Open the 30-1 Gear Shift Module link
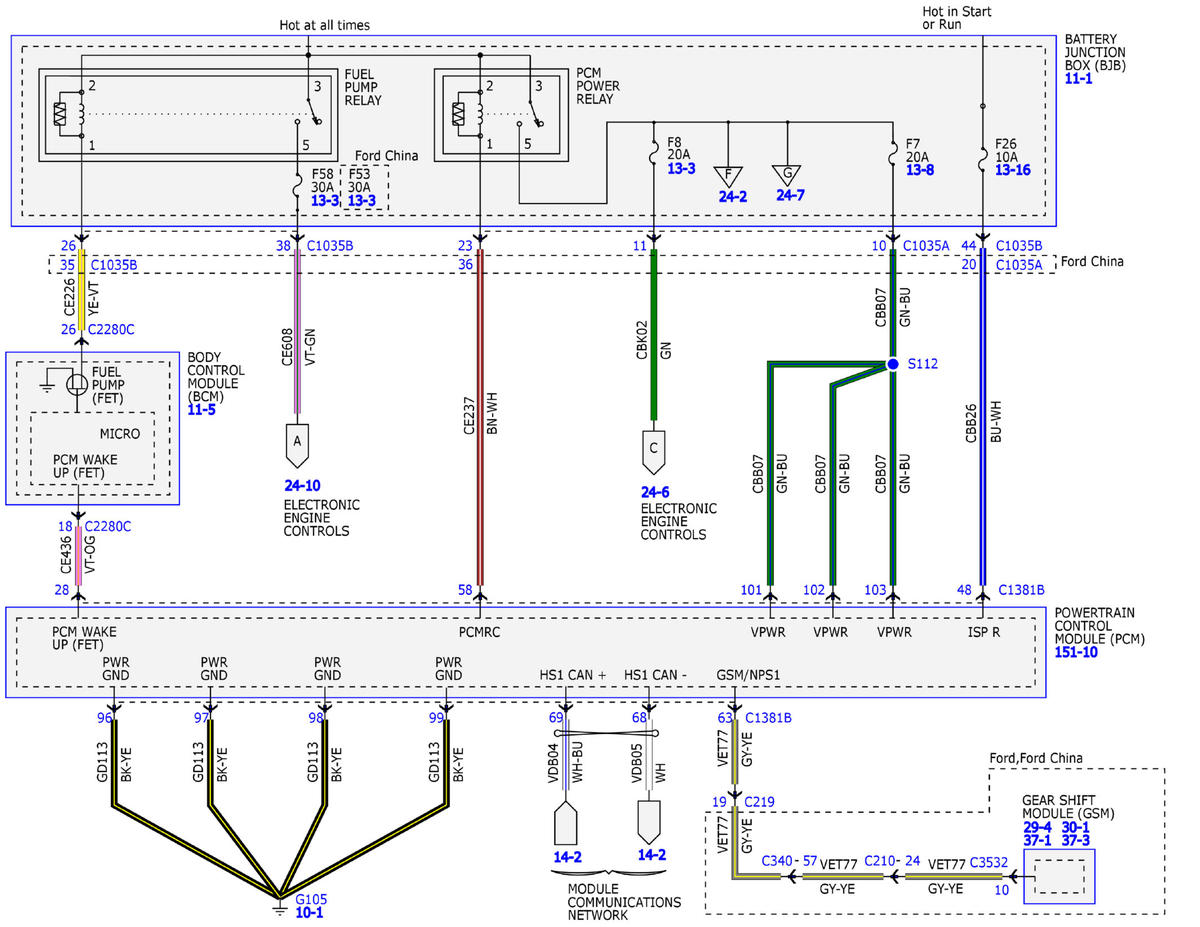Viewport: 1200px width, 927px height. pyautogui.click(x=1077, y=828)
